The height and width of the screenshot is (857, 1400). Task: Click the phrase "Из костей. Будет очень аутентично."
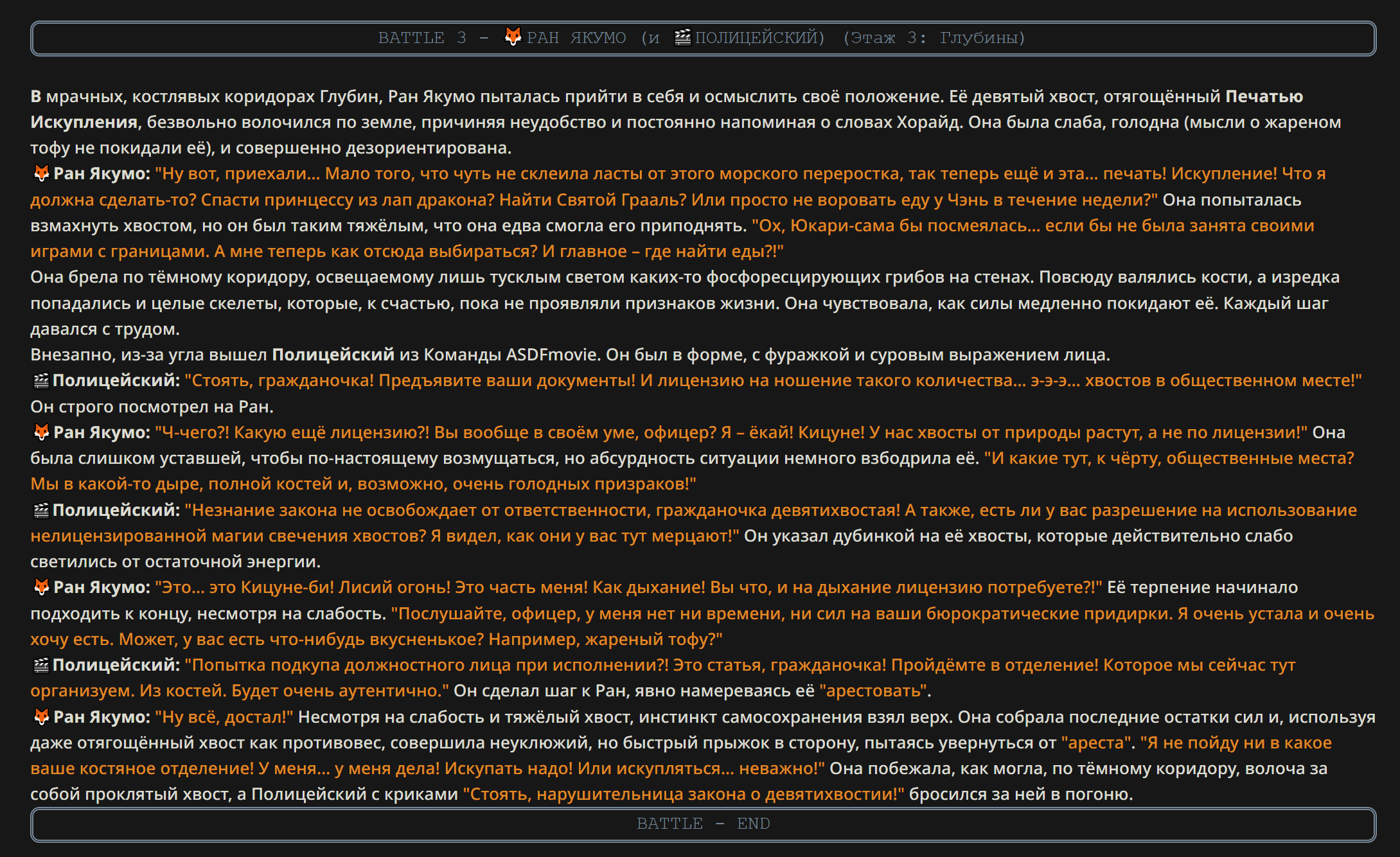click(x=294, y=691)
